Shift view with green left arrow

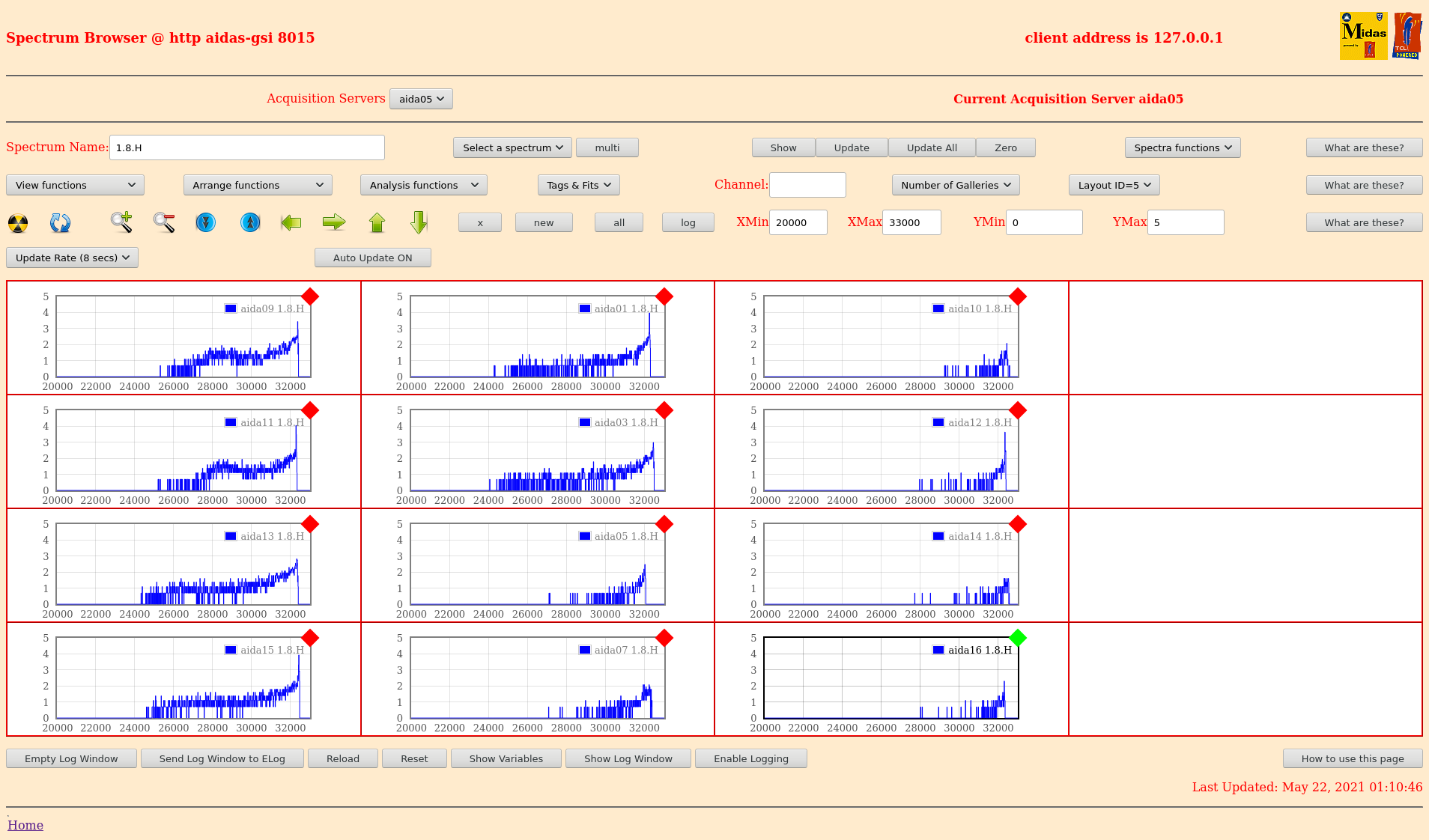tap(291, 222)
